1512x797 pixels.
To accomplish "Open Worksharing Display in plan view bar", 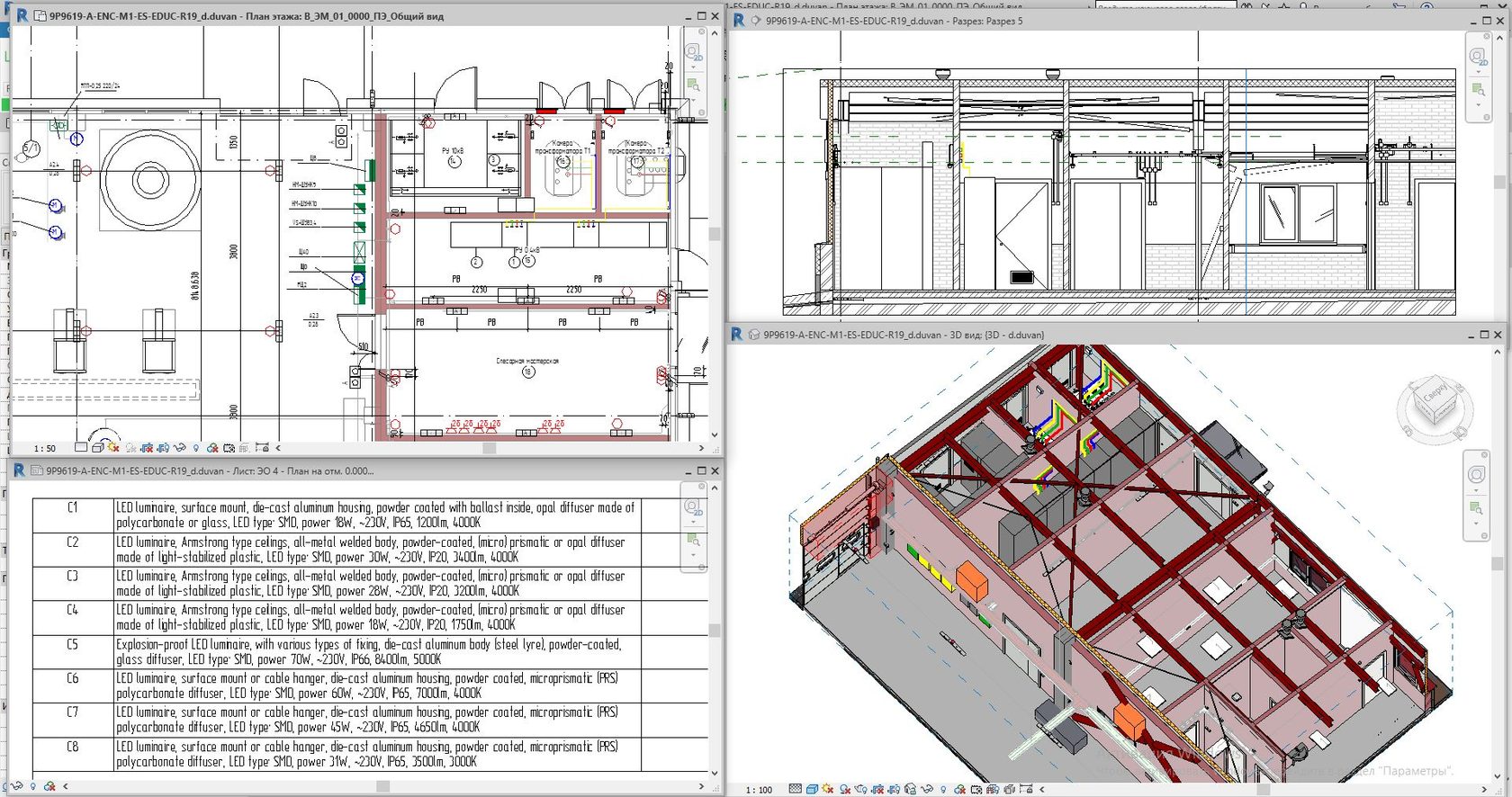I will coord(212,447).
